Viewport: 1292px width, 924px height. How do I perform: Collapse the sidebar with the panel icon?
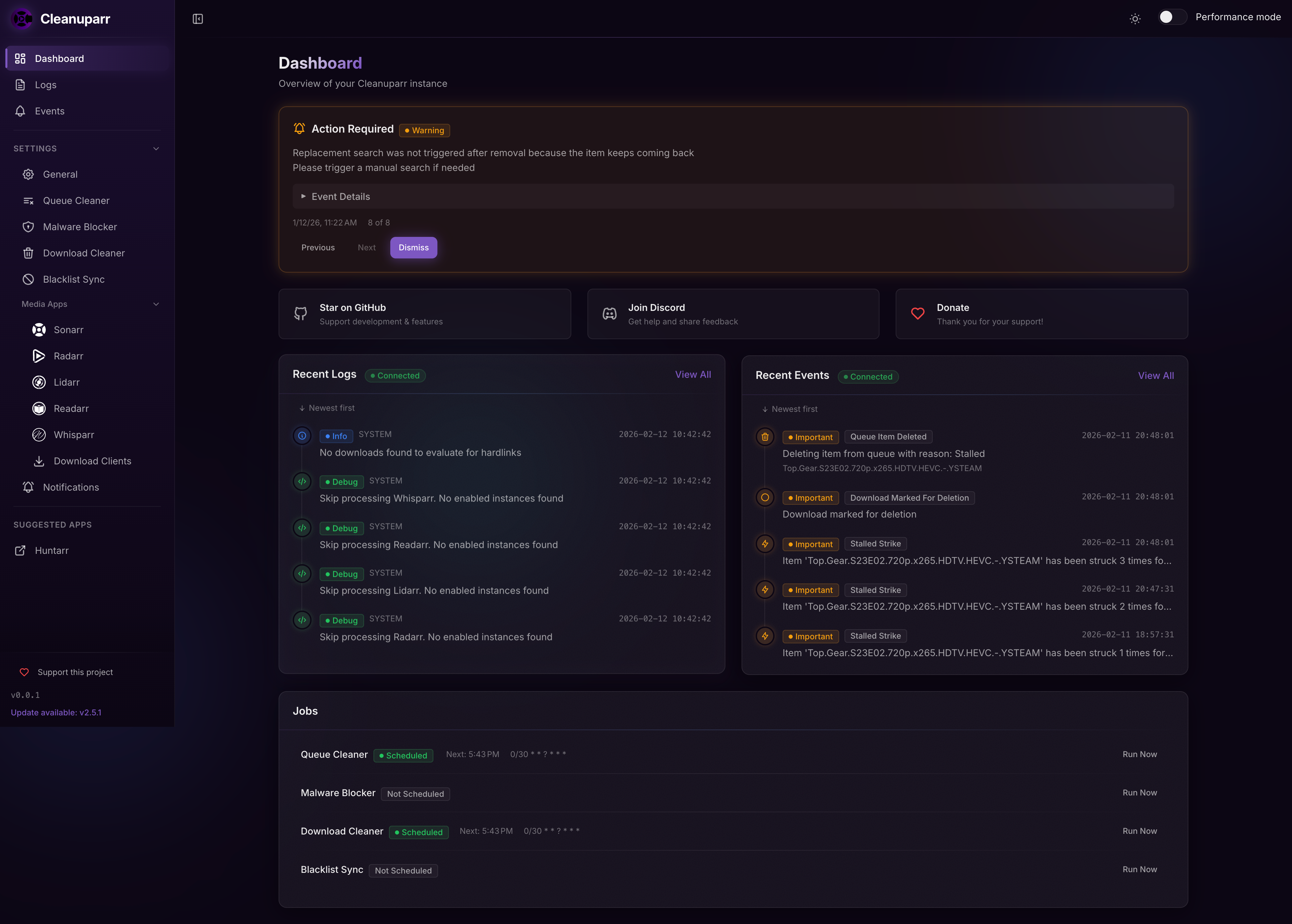[x=198, y=19]
